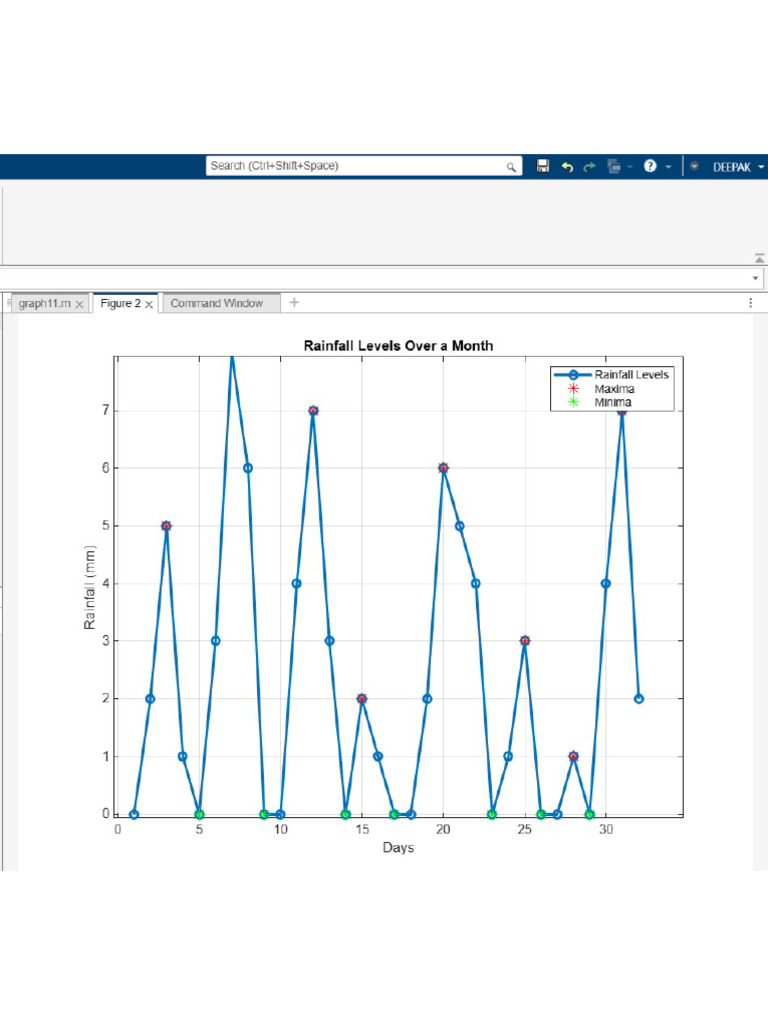Collapse the toolstrip using the minimize arrow

point(759,257)
